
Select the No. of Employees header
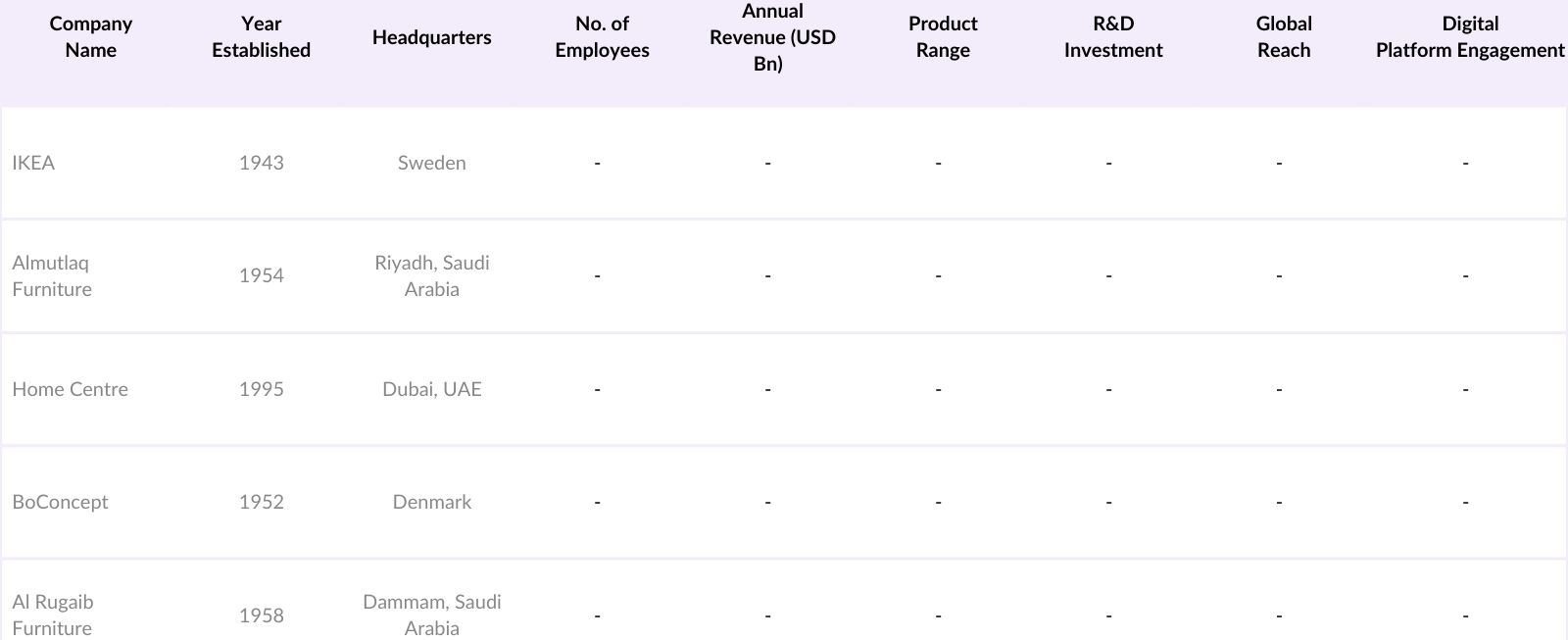pyautogui.click(x=602, y=37)
